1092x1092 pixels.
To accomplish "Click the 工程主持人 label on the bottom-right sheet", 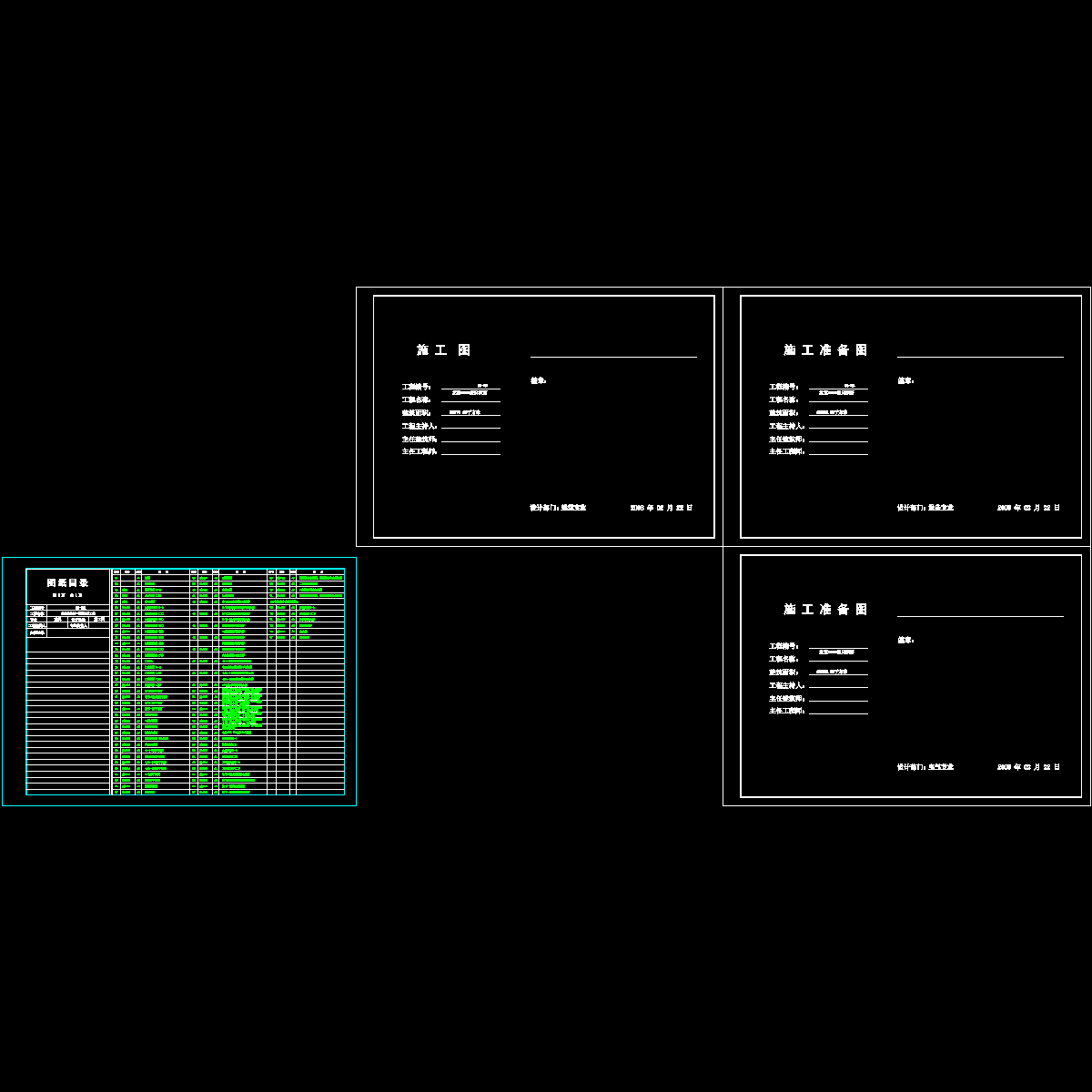I will pyautogui.click(x=787, y=685).
